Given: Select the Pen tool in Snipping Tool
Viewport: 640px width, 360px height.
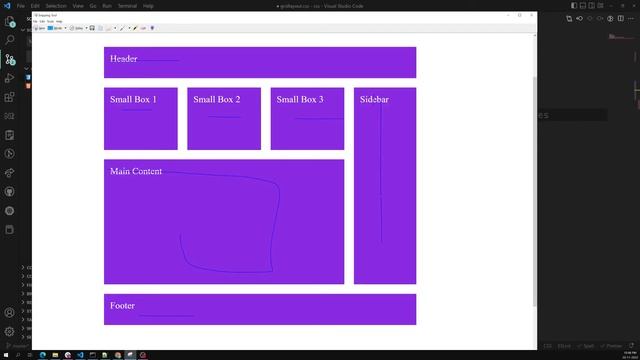Looking at the screenshot, I should point(122,28).
